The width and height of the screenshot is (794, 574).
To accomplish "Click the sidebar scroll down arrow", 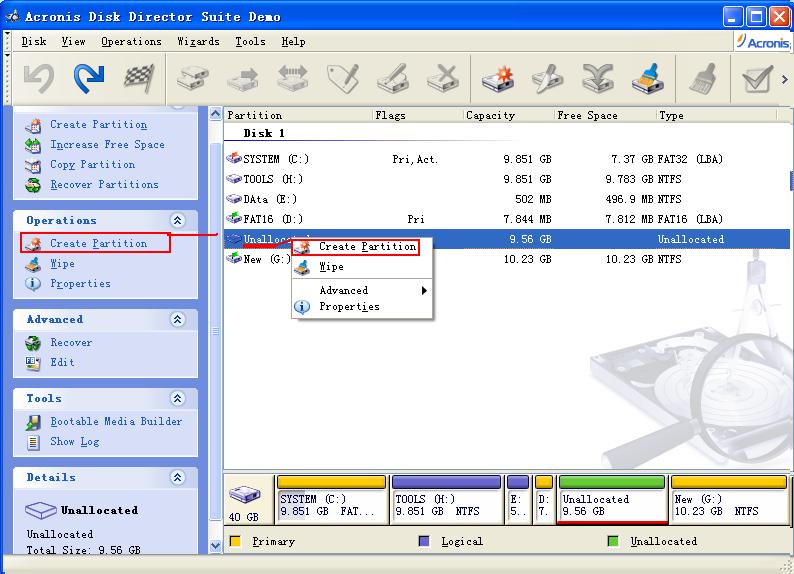I will (x=215, y=546).
